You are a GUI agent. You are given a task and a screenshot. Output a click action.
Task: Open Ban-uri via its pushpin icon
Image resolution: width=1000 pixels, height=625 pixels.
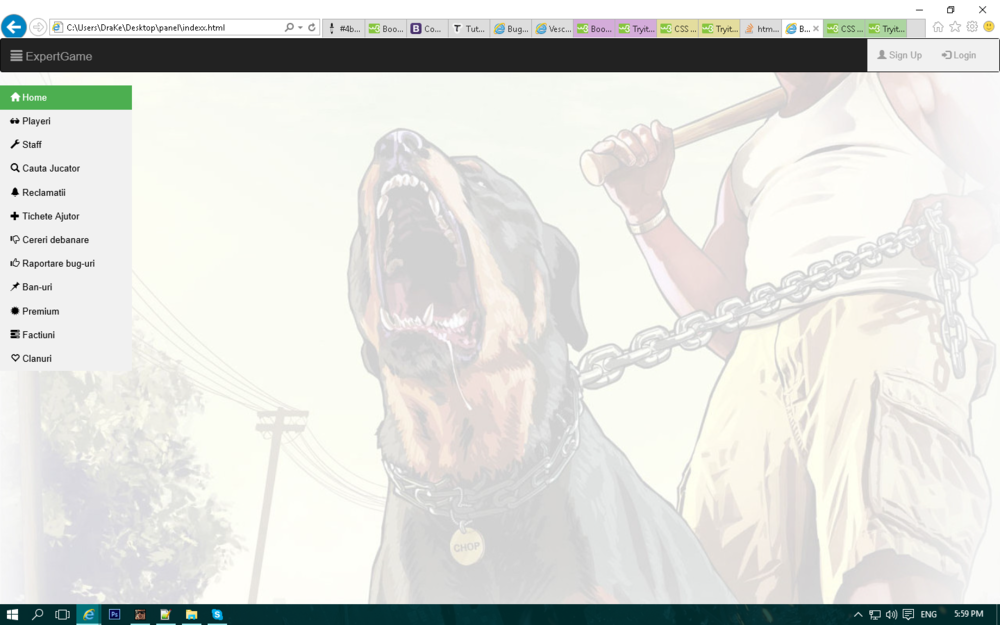[15, 287]
